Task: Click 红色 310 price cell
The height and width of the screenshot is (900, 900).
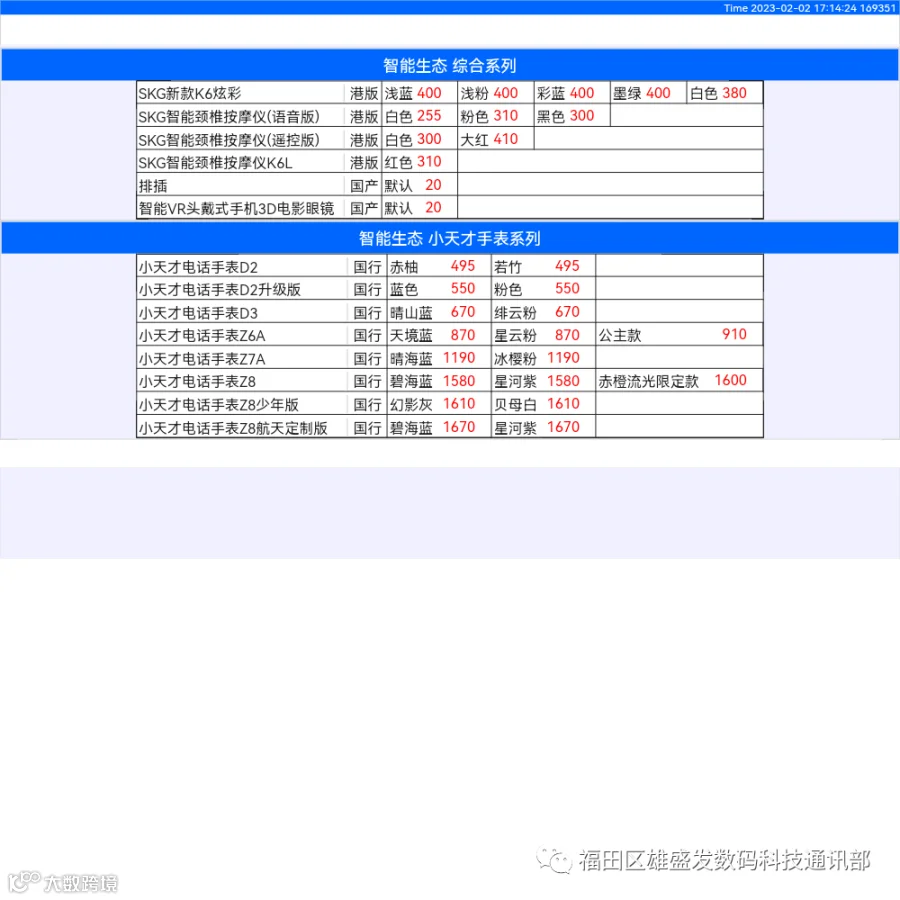Action: pos(420,162)
